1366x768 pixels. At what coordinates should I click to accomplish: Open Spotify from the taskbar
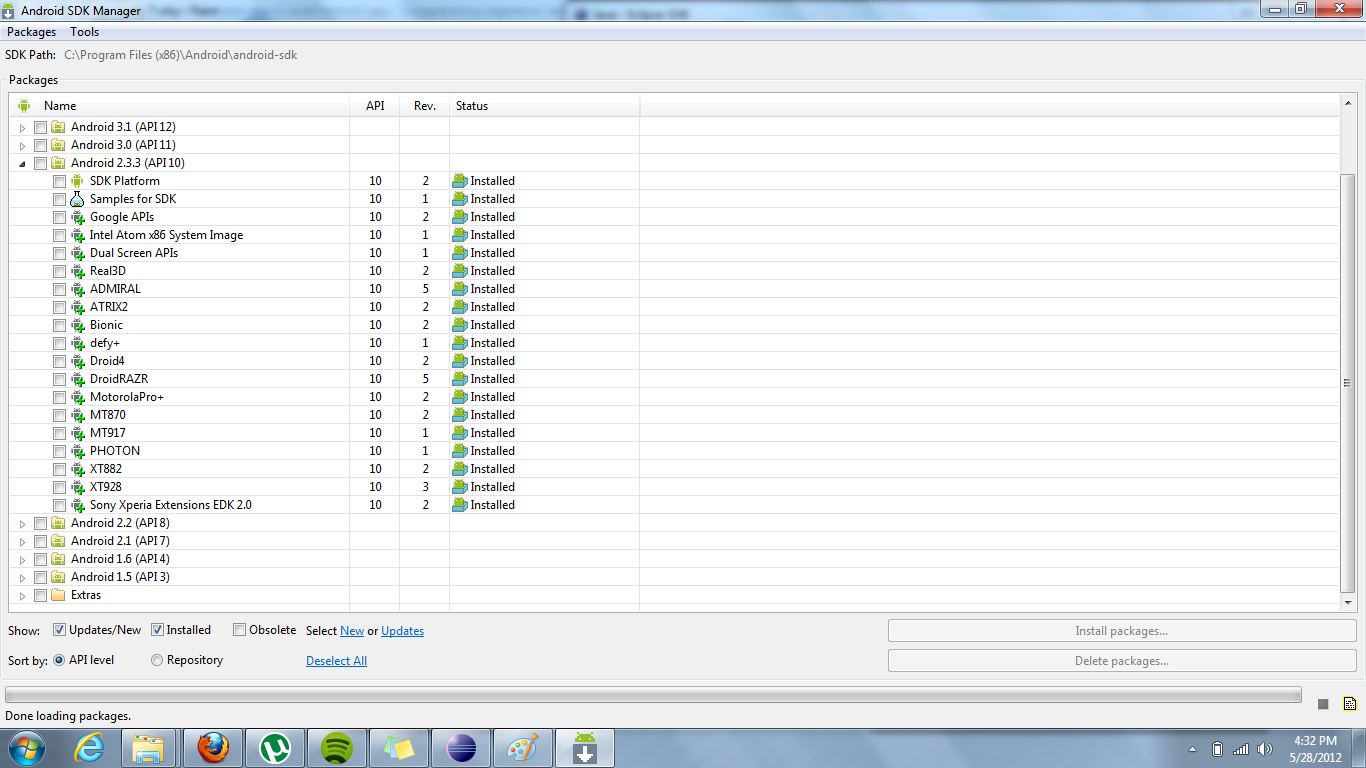[x=337, y=748]
